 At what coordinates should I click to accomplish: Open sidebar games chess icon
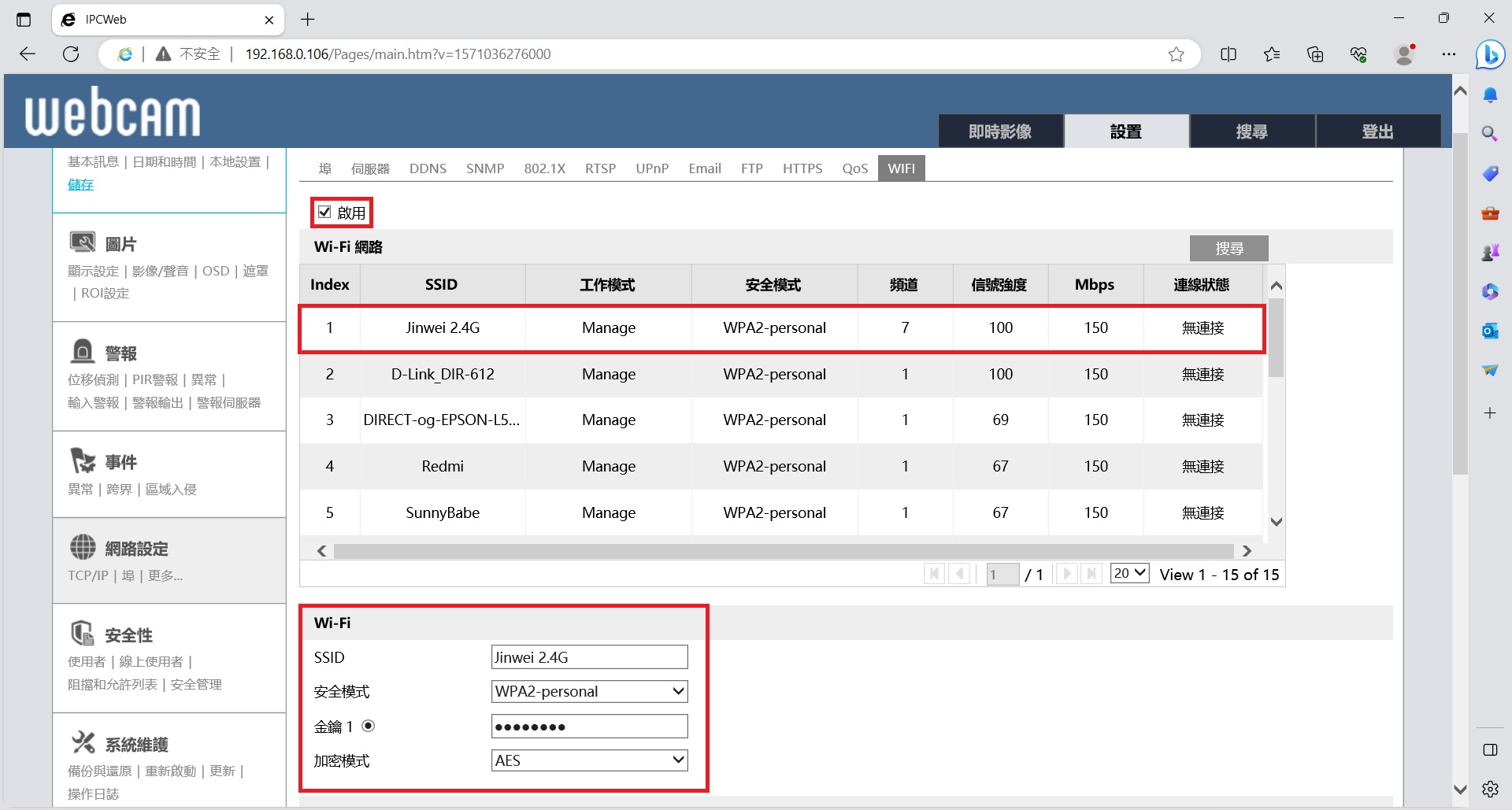pos(1490,252)
